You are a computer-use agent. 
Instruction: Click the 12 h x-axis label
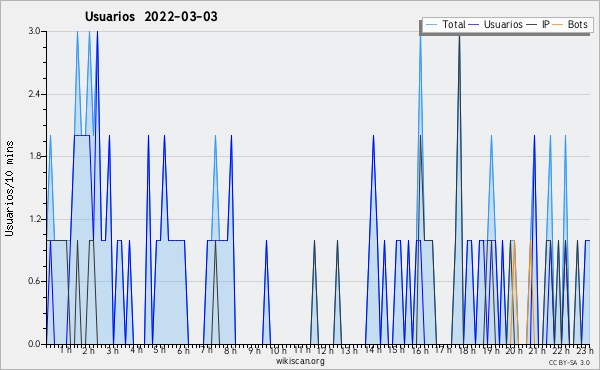coord(326,351)
